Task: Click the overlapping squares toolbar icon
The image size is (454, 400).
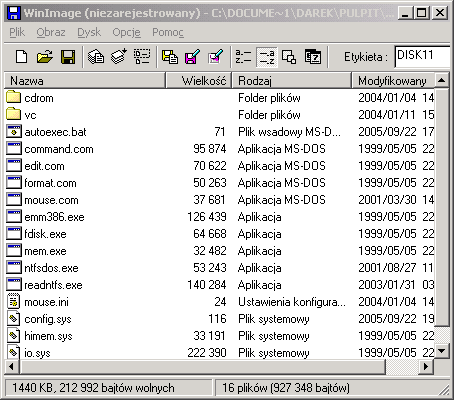Action: pyautogui.click(x=289, y=57)
